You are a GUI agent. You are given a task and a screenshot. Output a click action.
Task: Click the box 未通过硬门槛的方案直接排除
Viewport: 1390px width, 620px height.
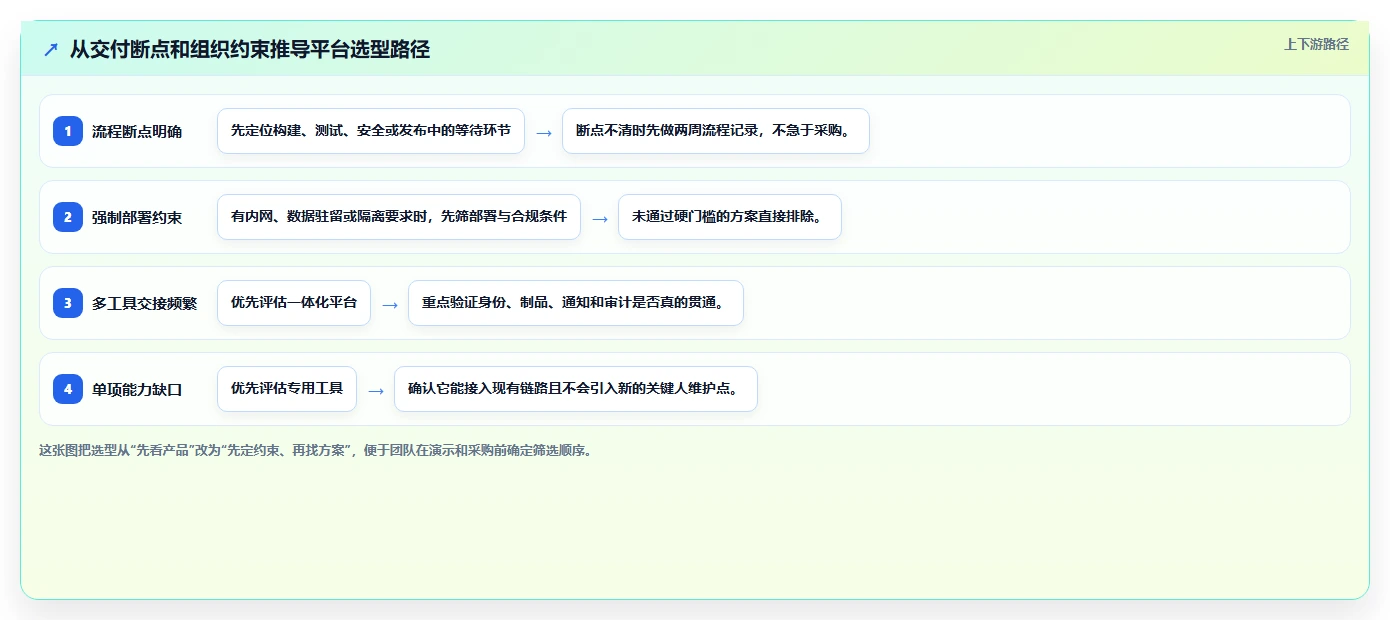coord(730,217)
